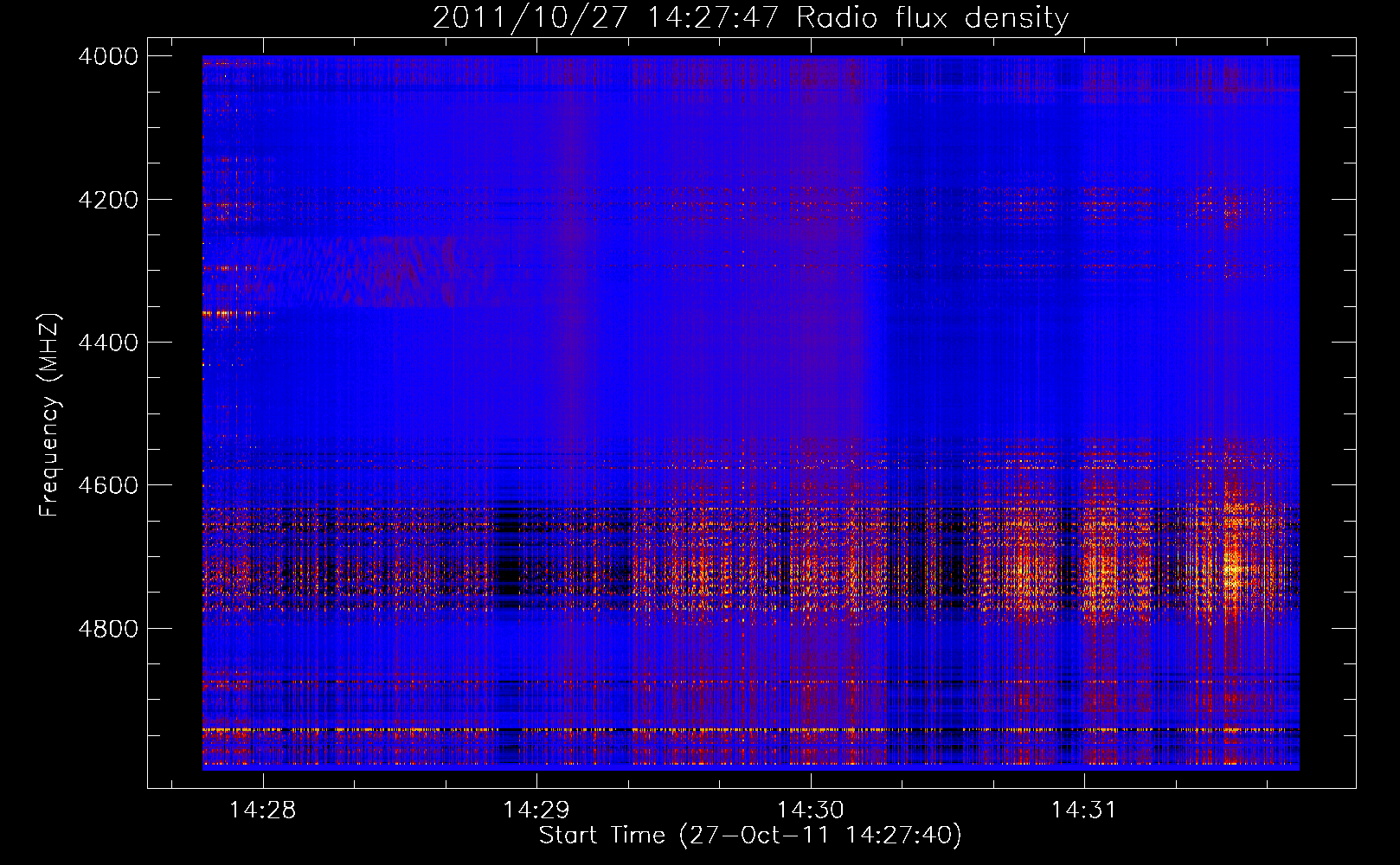Click the '14:30' time axis label
Viewport: 1400px width, 865px height.
point(811,810)
